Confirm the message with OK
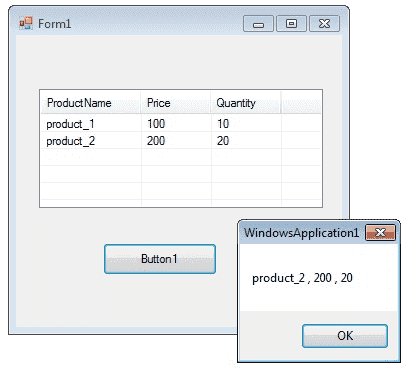The height and width of the screenshot is (368, 407). pyautogui.click(x=345, y=336)
